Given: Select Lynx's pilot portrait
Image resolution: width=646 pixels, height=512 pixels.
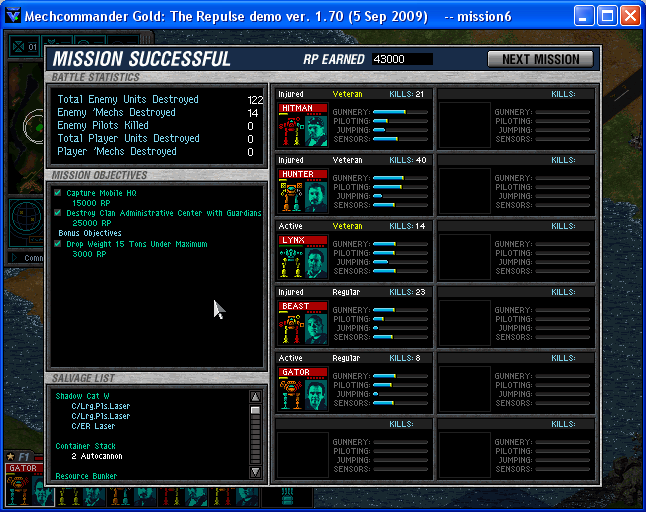Looking at the screenshot, I should pos(316,263).
